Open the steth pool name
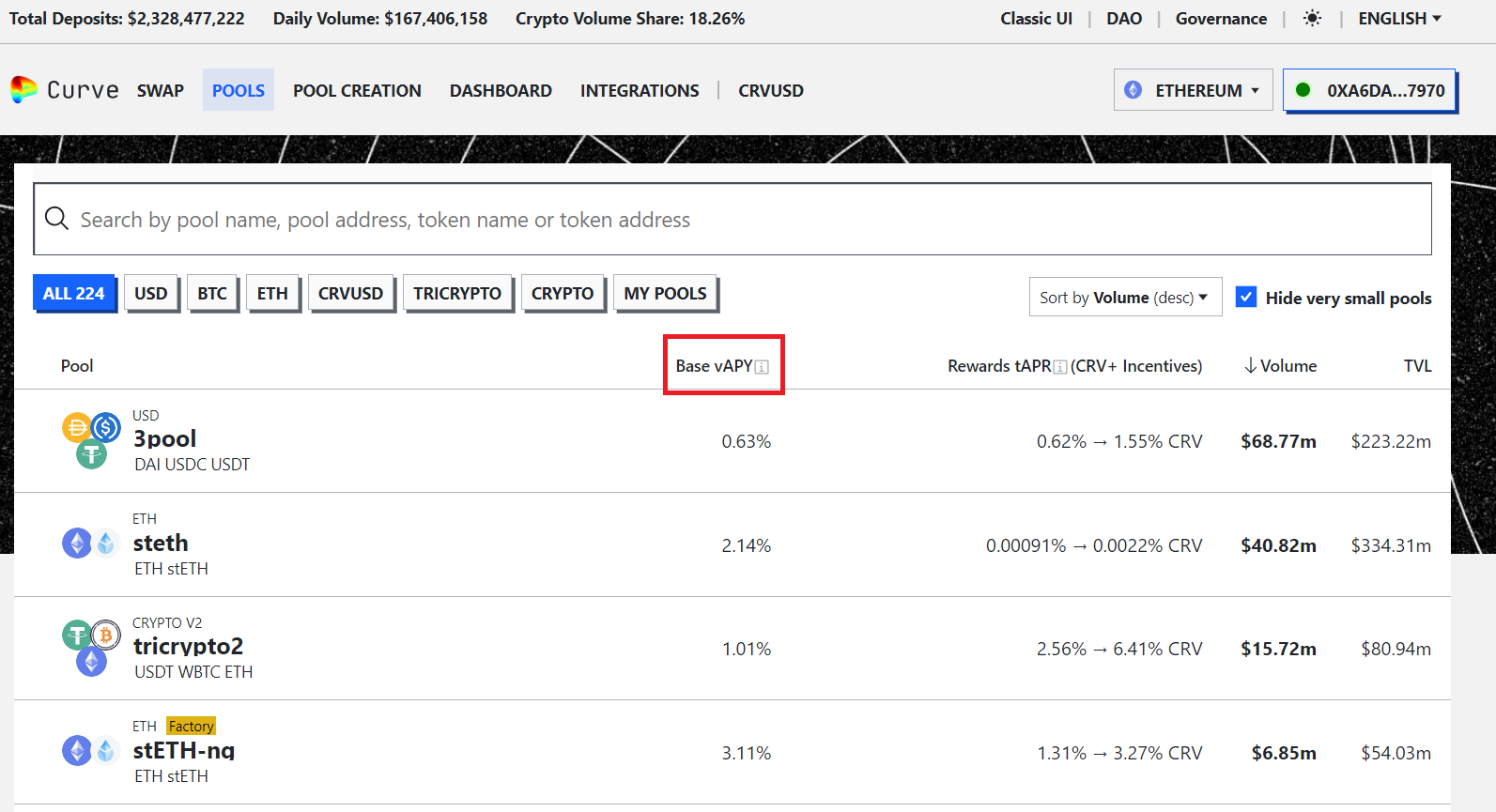 pos(161,543)
